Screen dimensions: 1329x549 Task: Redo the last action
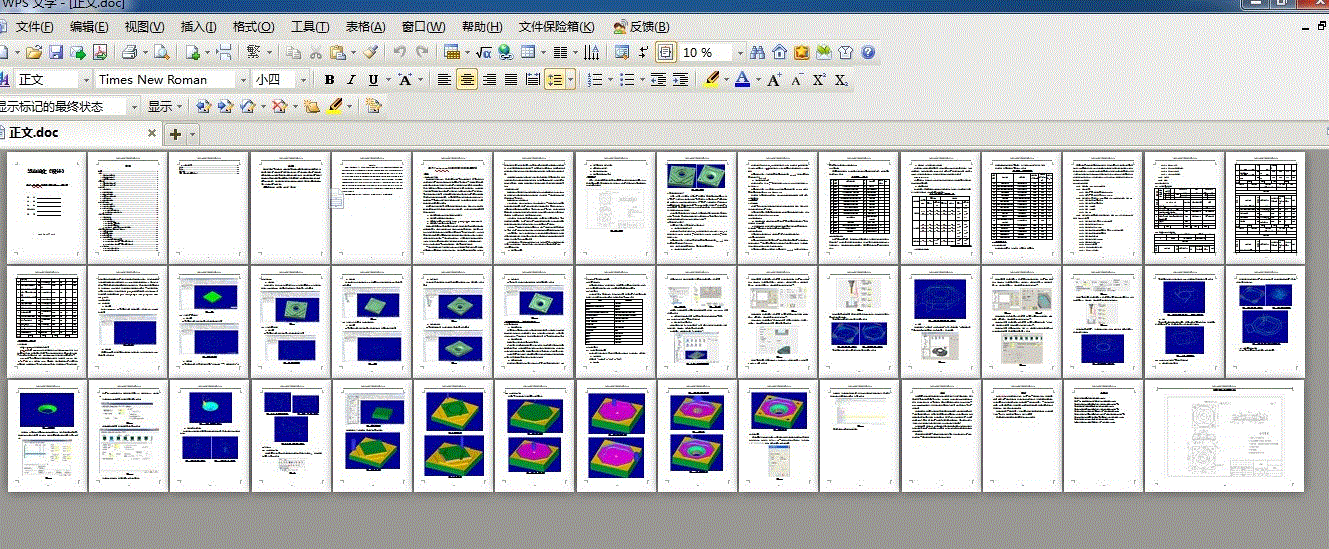tap(422, 52)
